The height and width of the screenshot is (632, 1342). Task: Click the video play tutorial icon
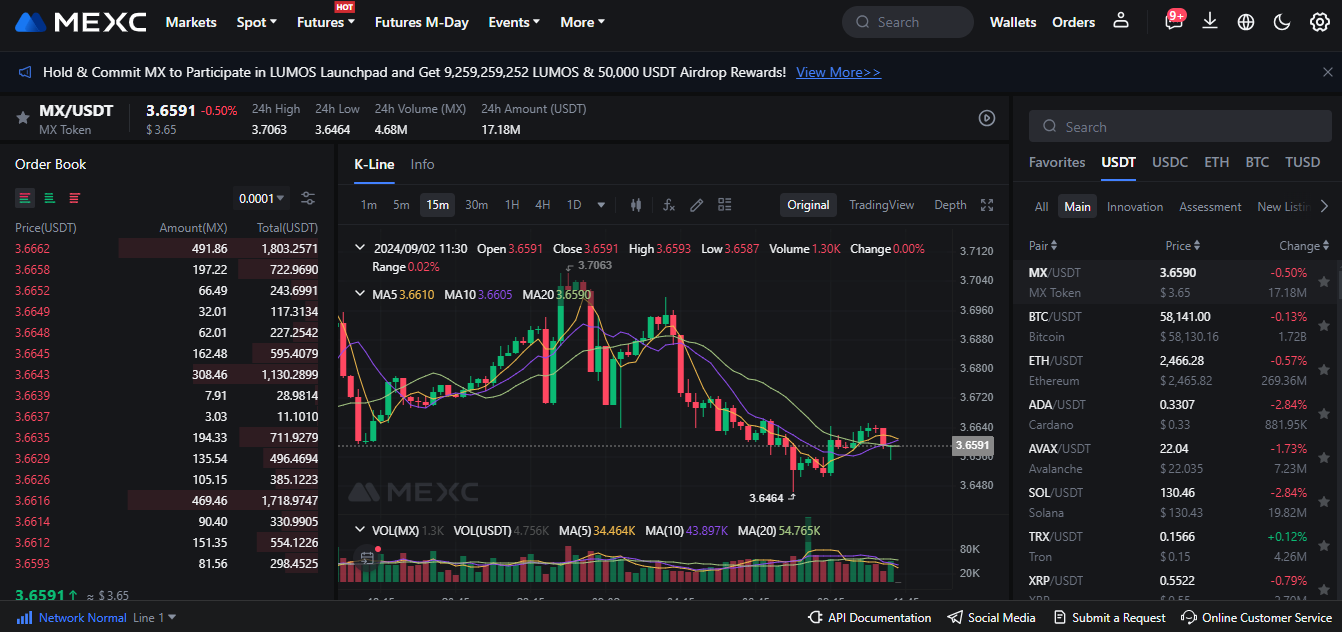click(x=987, y=118)
